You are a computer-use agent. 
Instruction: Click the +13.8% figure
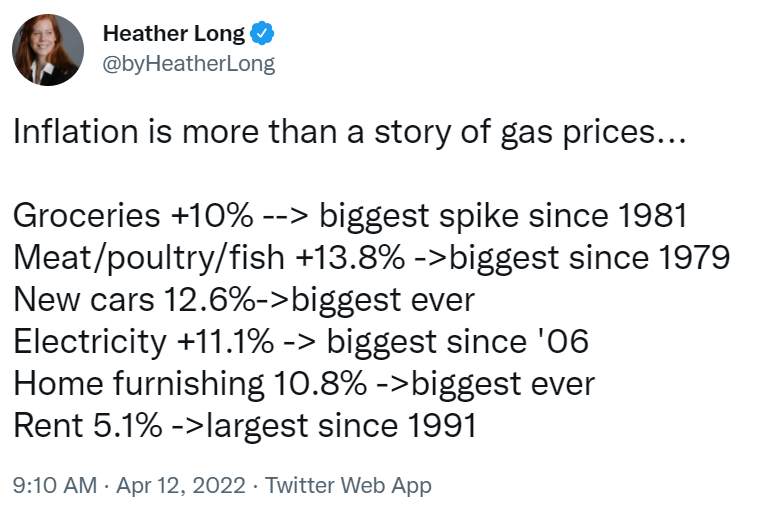click(x=350, y=258)
